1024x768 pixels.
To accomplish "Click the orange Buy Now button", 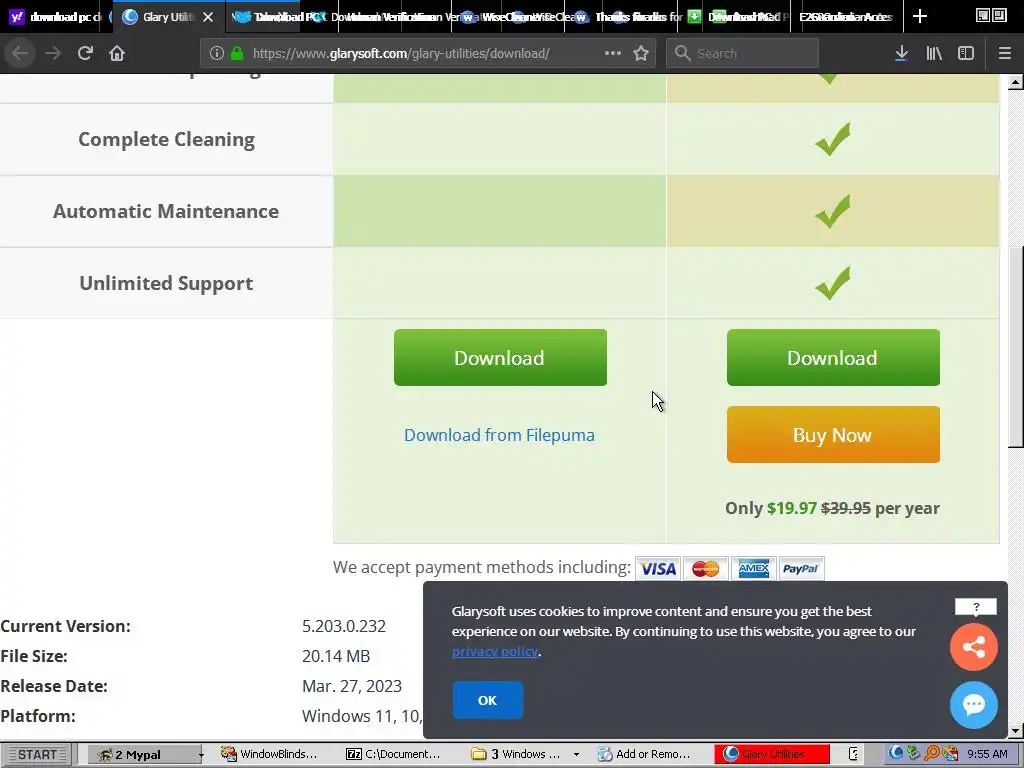I will coord(833,434).
